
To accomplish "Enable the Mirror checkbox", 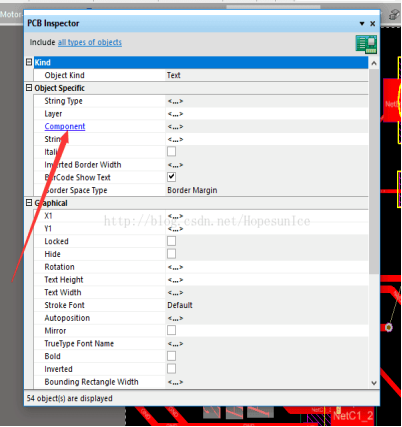I will (x=171, y=330).
